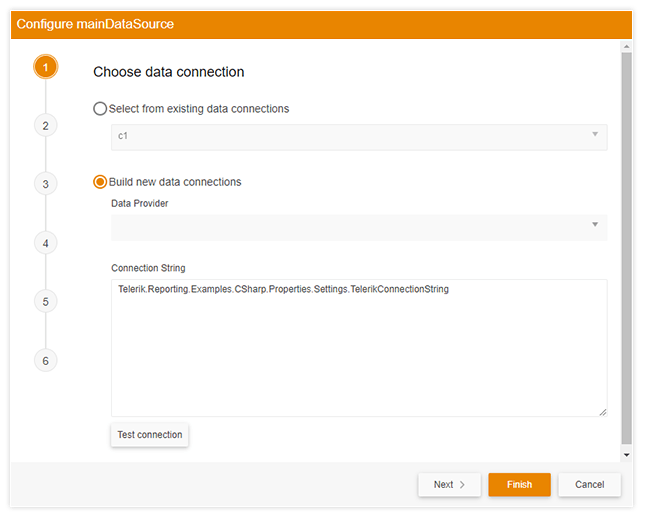This screenshot has width=646, height=521.
Task: Click the Finish button
Action: [520, 485]
